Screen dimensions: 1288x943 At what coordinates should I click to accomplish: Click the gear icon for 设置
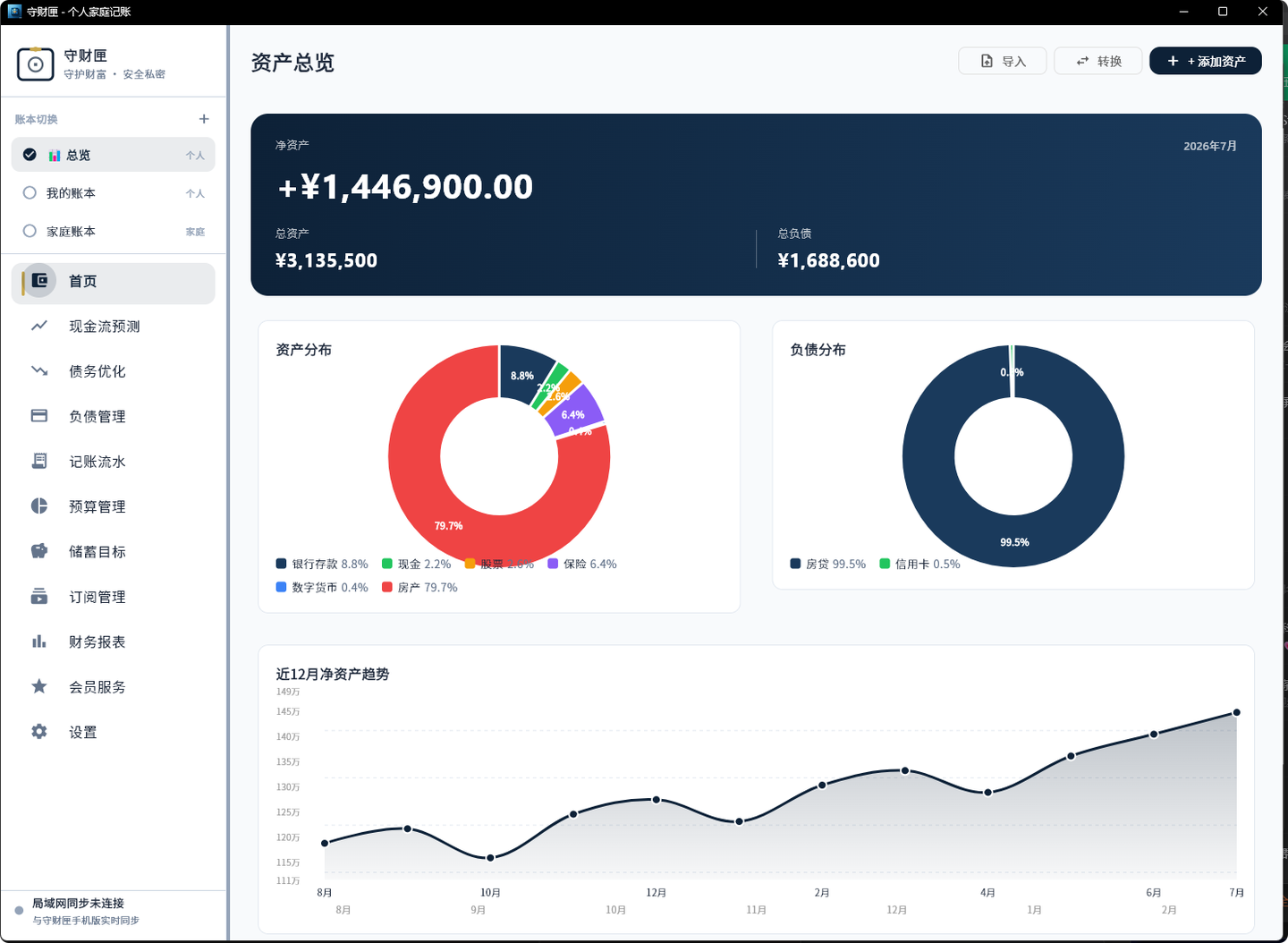tap(39, 732)
